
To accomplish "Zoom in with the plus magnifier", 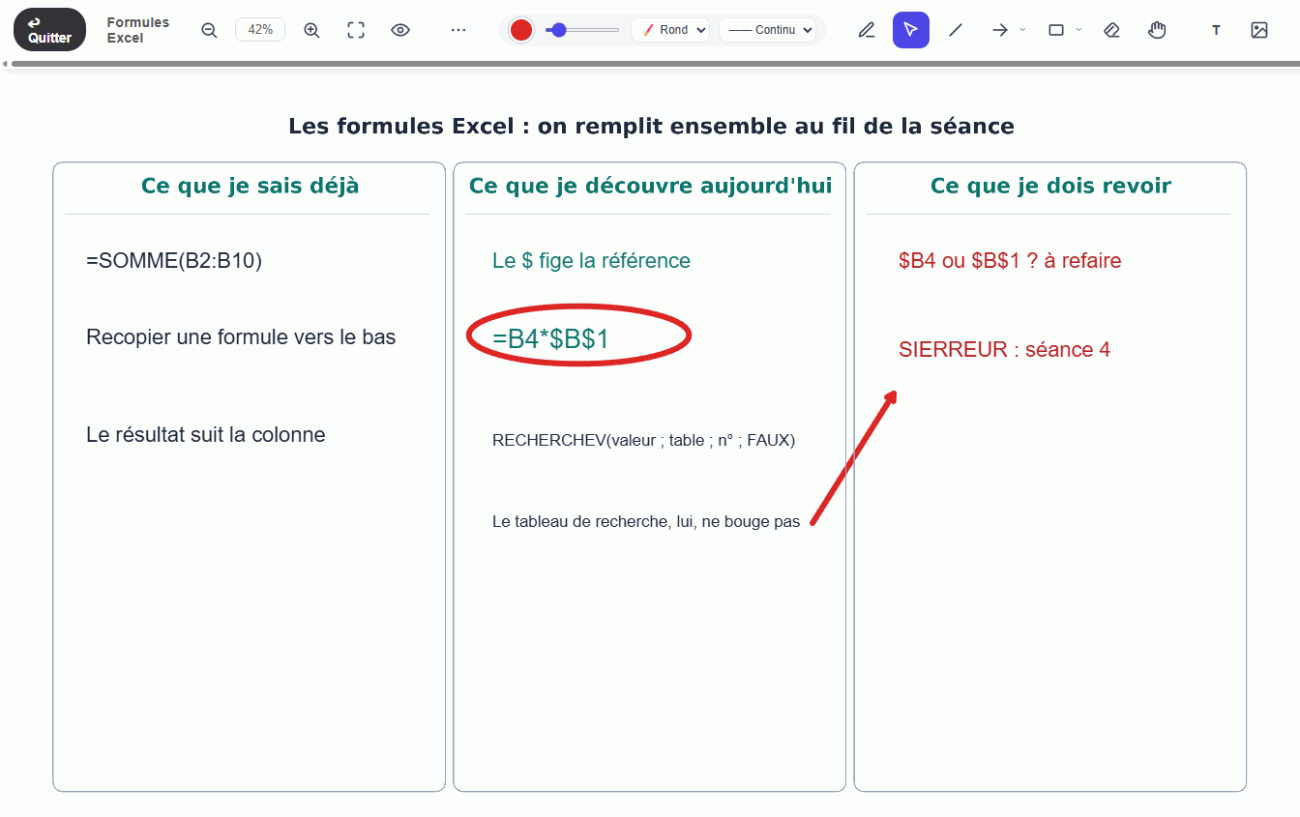I will pyautogui.click(x=312, y=30).
